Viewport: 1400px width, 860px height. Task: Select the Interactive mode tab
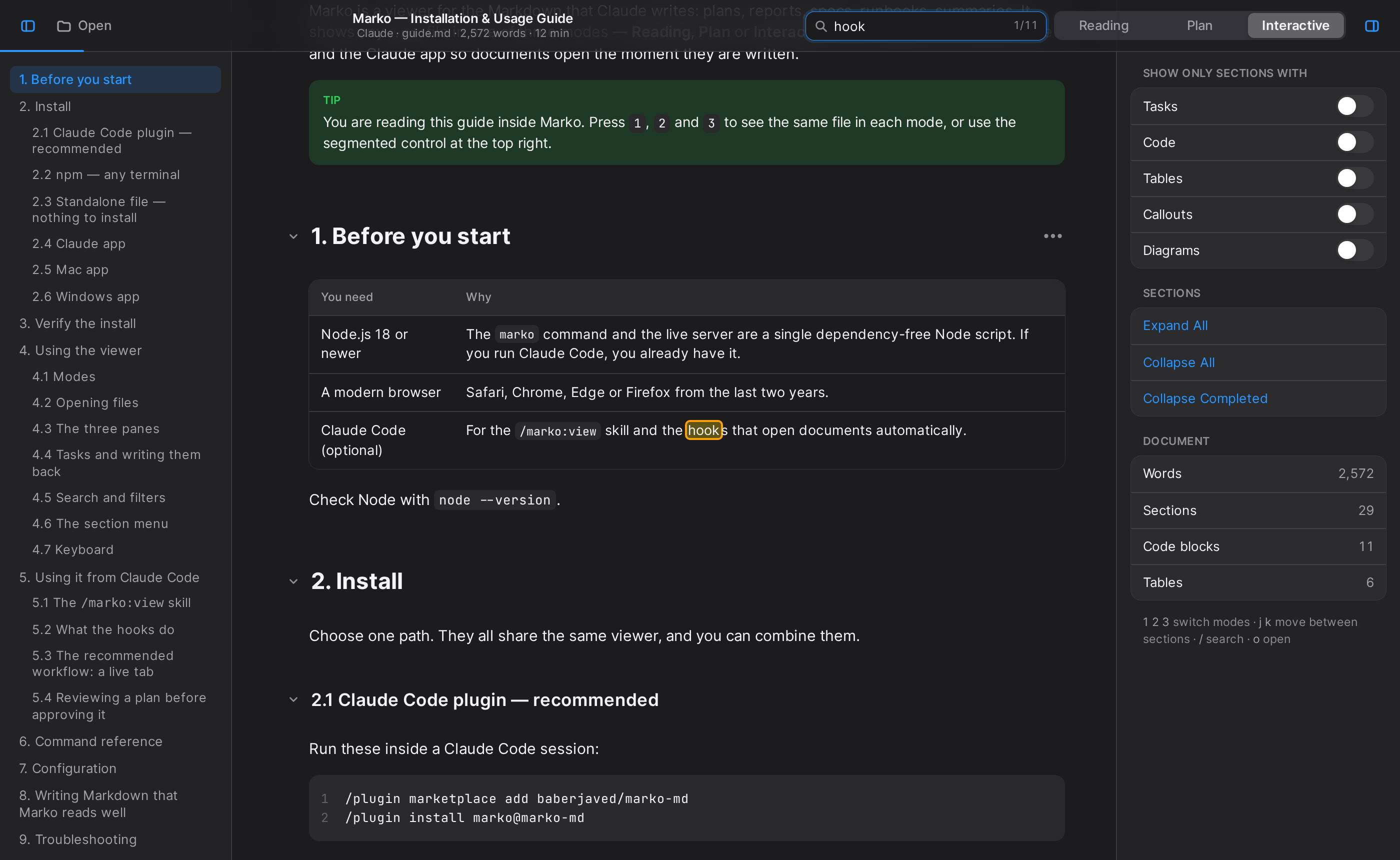tap(1295, 25)
